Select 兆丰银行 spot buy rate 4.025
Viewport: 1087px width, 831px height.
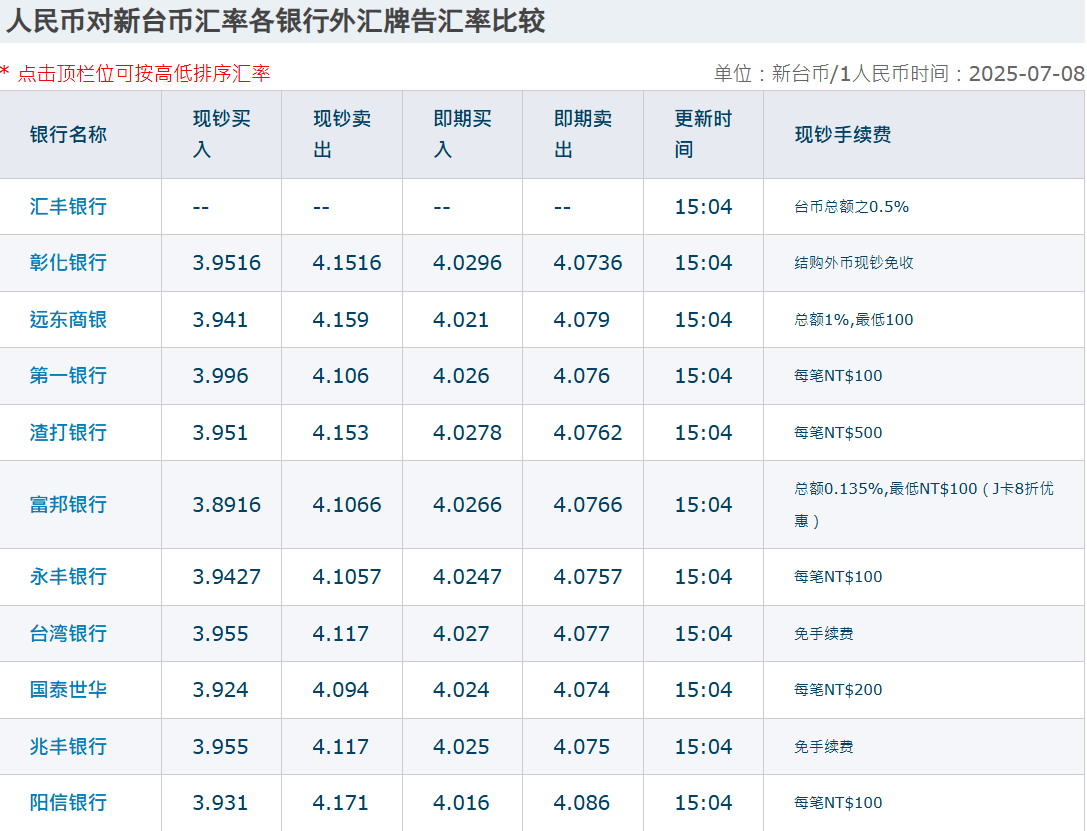coord(461,746)
